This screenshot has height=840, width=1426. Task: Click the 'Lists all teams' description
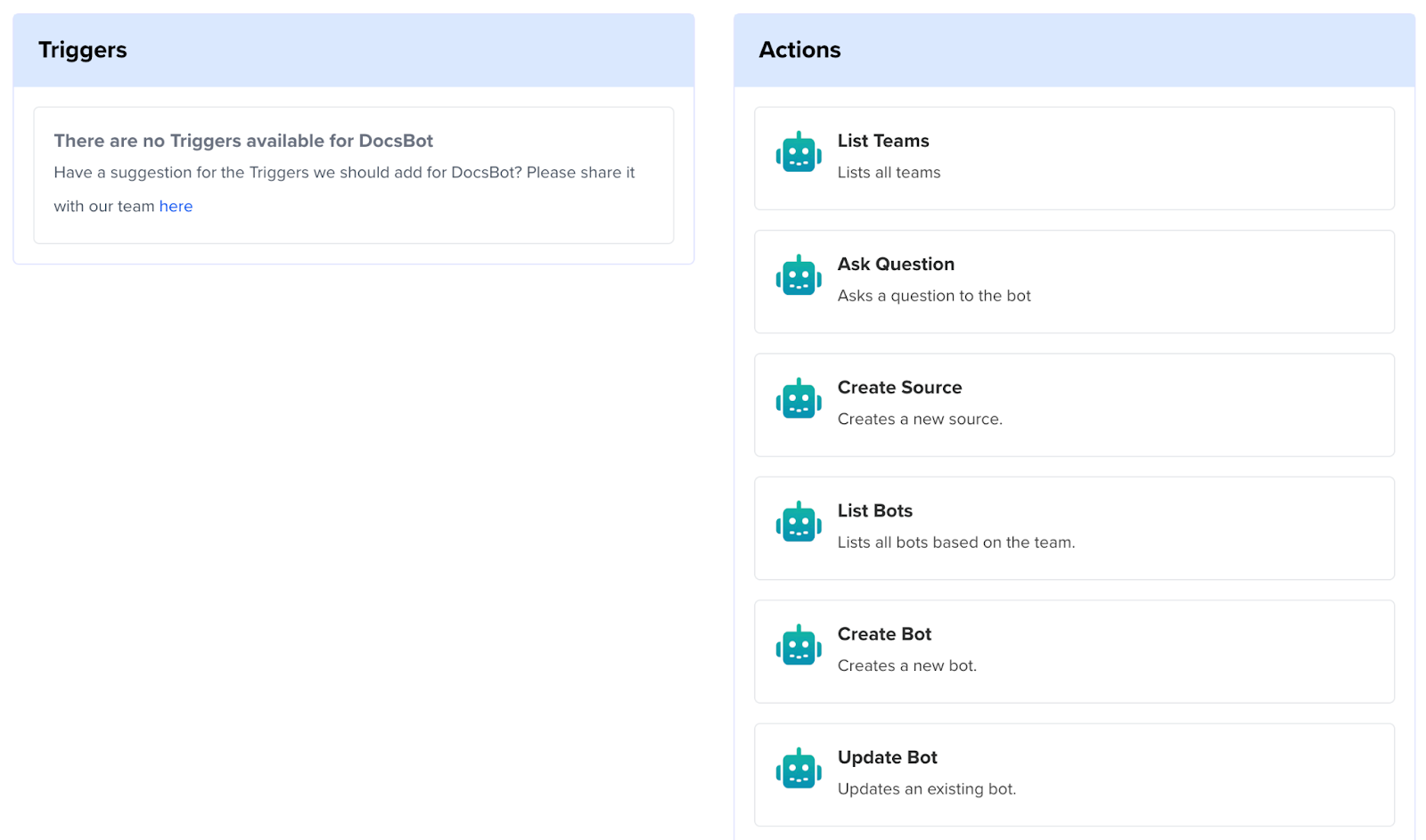(x=889, y=173)
